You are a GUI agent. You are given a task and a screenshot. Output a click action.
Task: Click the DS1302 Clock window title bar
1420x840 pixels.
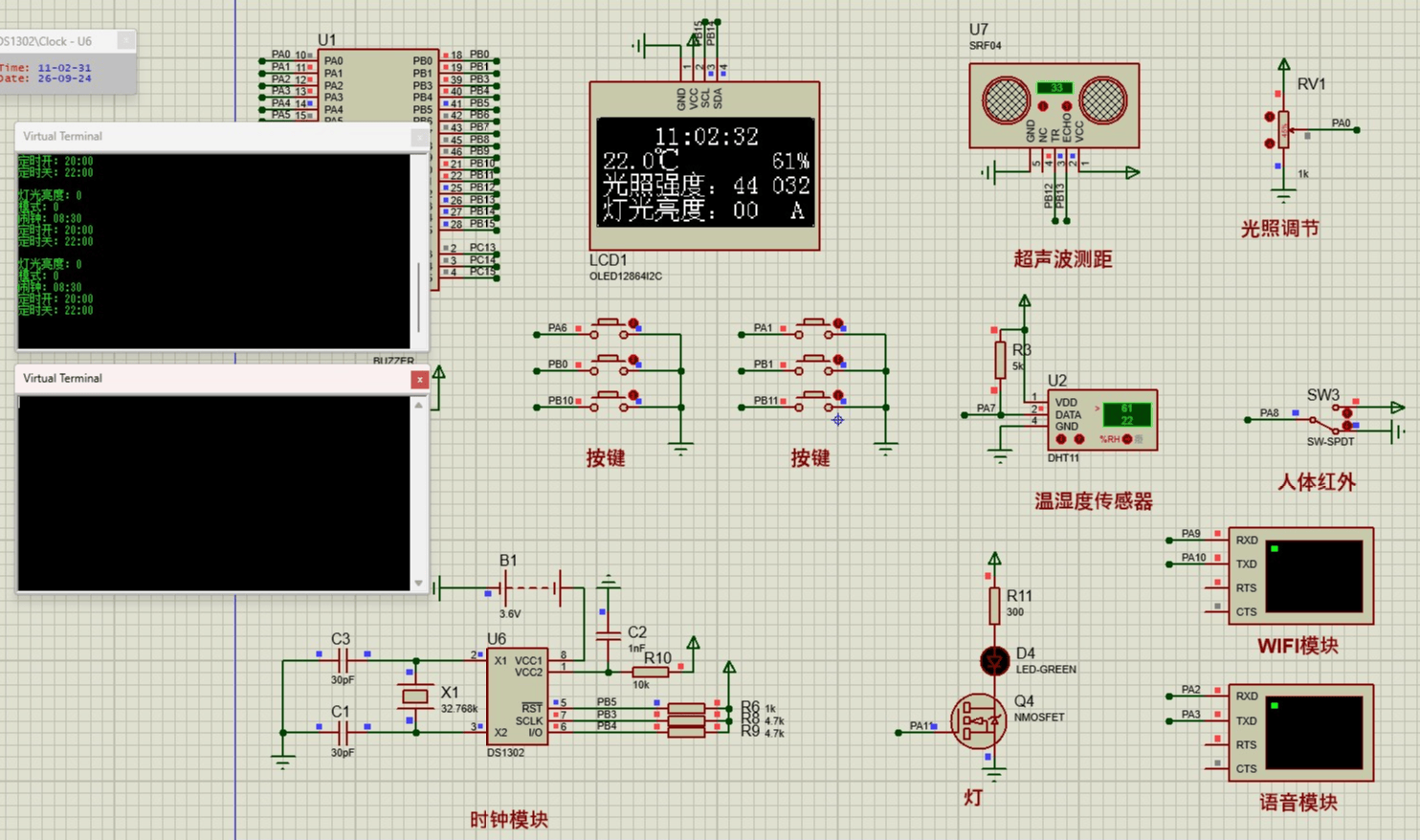tap(57, 41)
